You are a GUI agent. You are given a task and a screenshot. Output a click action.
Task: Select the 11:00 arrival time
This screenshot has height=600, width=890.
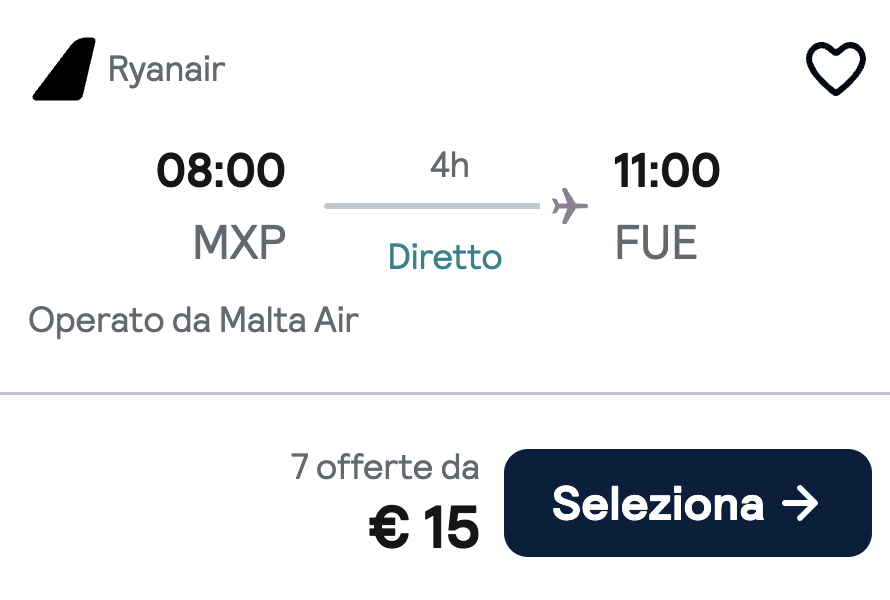(x=666, y=171)
